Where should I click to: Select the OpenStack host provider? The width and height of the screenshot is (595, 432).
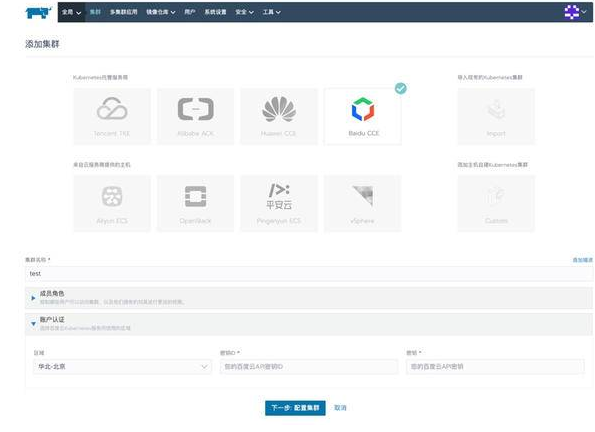click(195, 203)
